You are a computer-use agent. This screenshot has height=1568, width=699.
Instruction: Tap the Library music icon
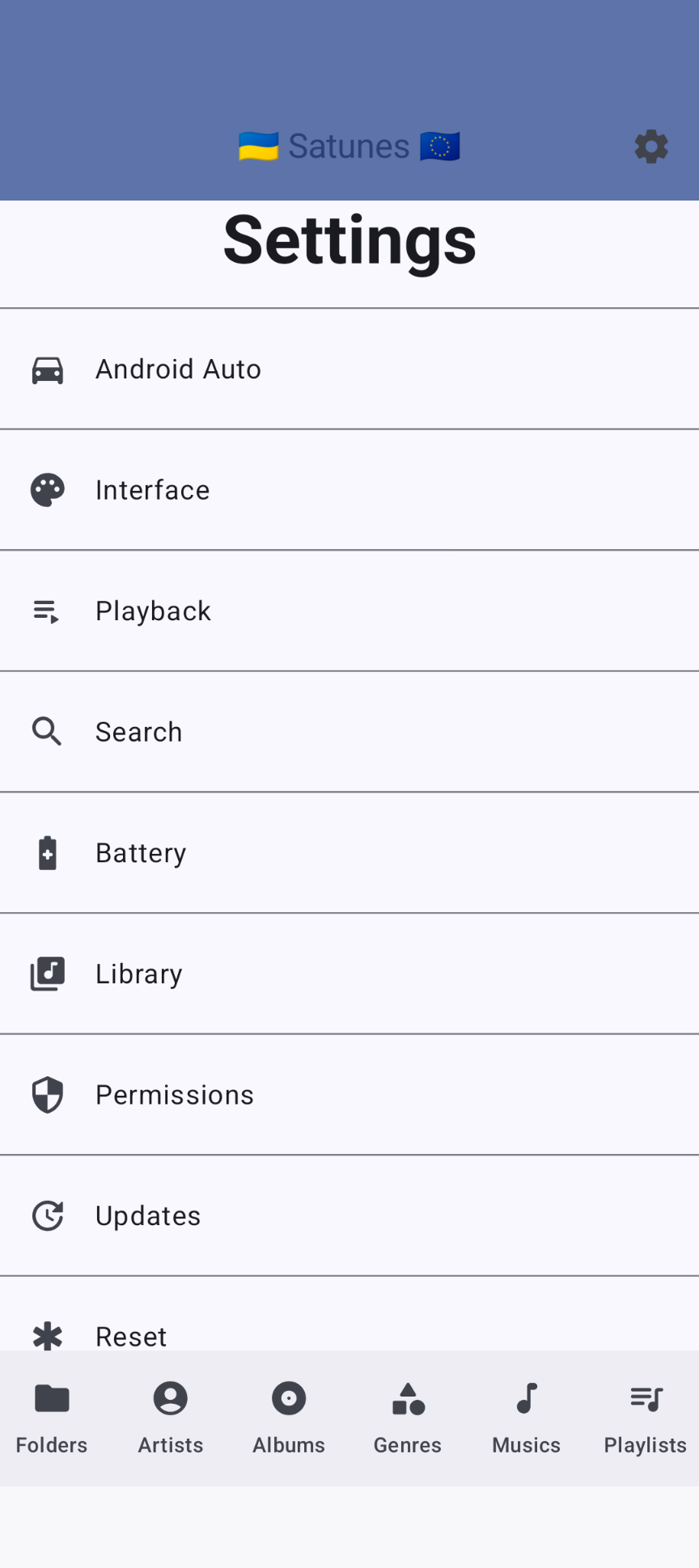pos(48,974)
